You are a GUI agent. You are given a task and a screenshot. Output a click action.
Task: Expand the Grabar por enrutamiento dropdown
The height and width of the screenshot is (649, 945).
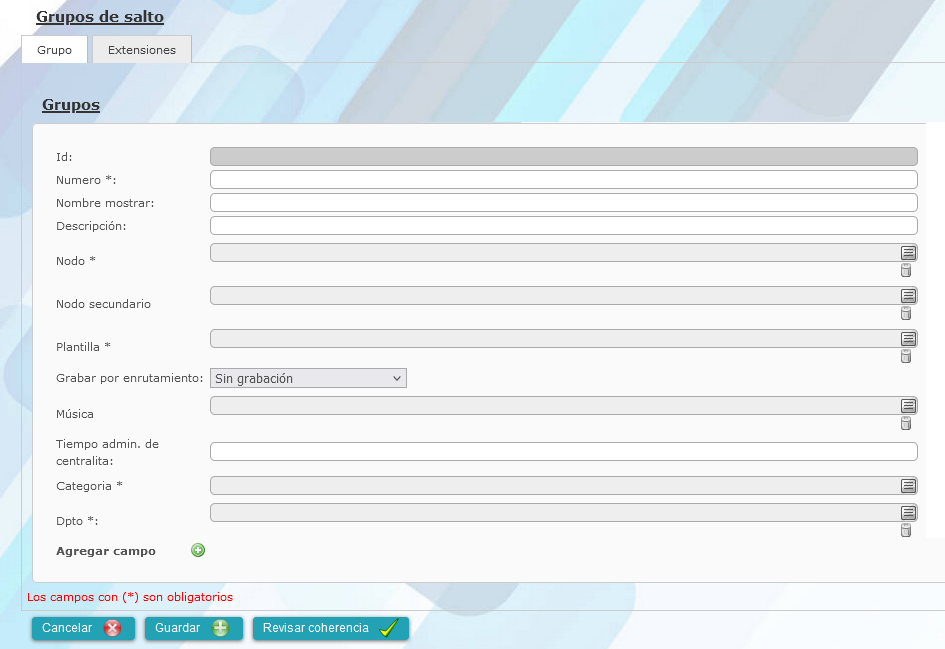pyautogui.click(x=308, y=378)
